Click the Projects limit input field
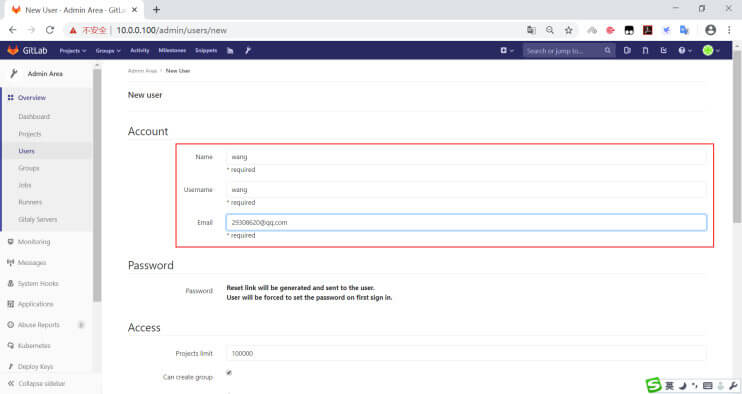Viewport: 742px width, 394px height. pos(466,353)
